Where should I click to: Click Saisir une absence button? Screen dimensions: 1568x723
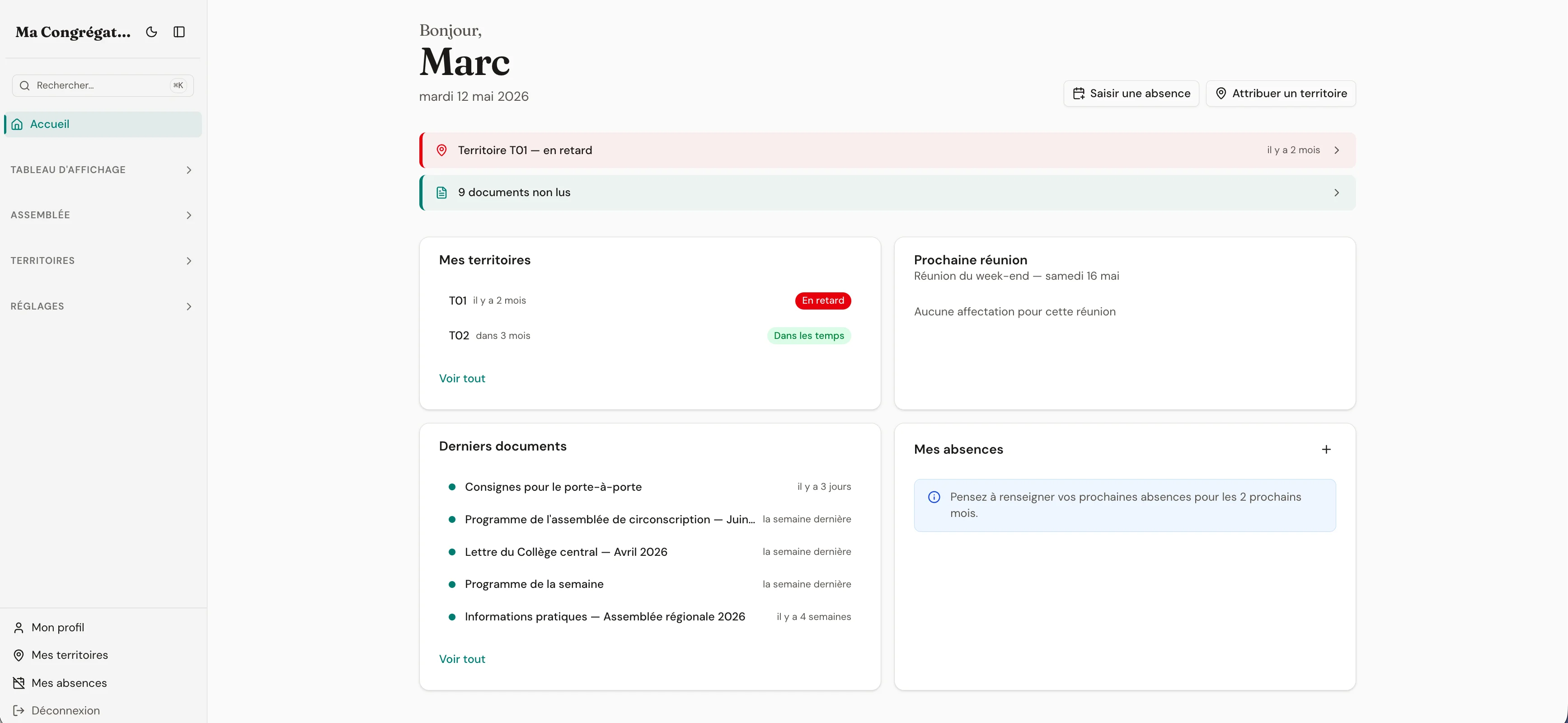click(x=1131, y=93)
